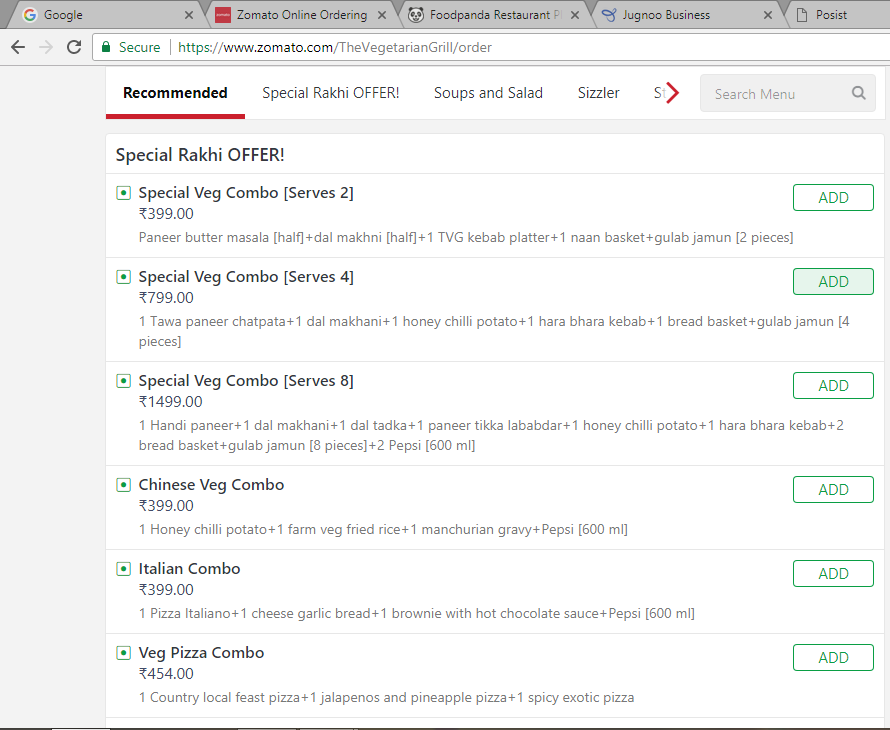Click veg symbol beside Special Veg Combo Serves 8

123,381
